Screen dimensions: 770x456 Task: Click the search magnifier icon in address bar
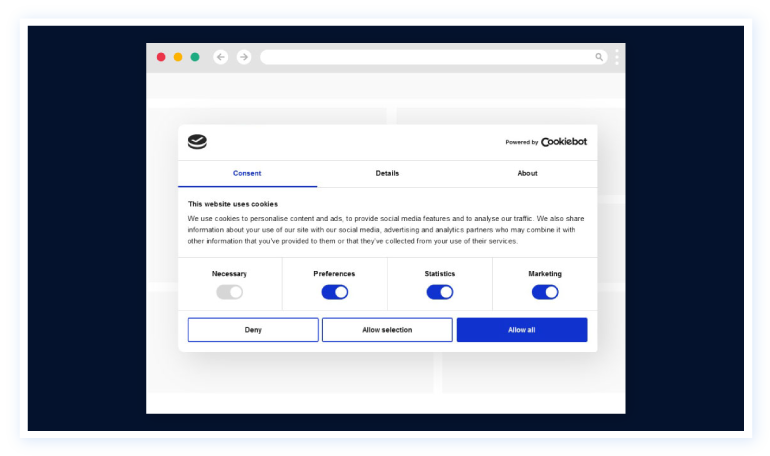coord(599,57)
